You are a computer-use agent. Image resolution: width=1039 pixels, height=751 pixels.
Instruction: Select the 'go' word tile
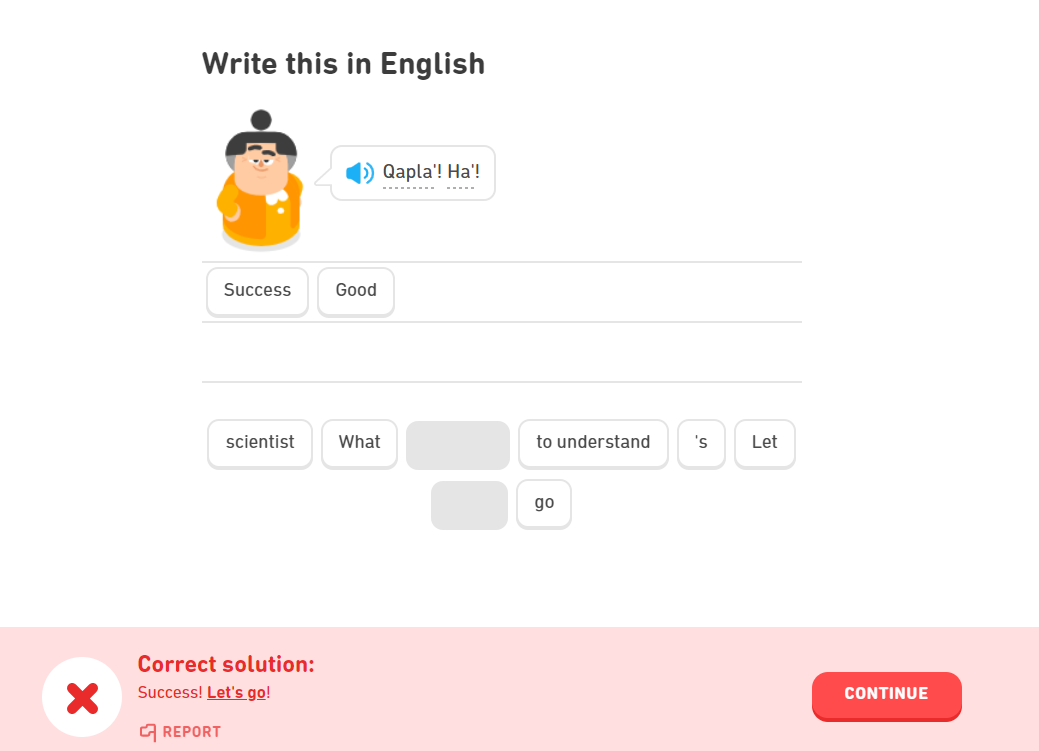click(x=544, y=503)
